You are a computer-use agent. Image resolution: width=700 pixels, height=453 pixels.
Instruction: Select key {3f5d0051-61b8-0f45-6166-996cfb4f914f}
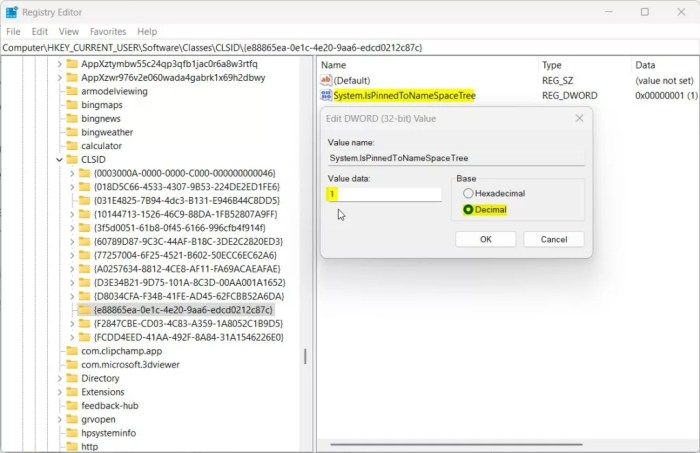click(x=179, y=228)
